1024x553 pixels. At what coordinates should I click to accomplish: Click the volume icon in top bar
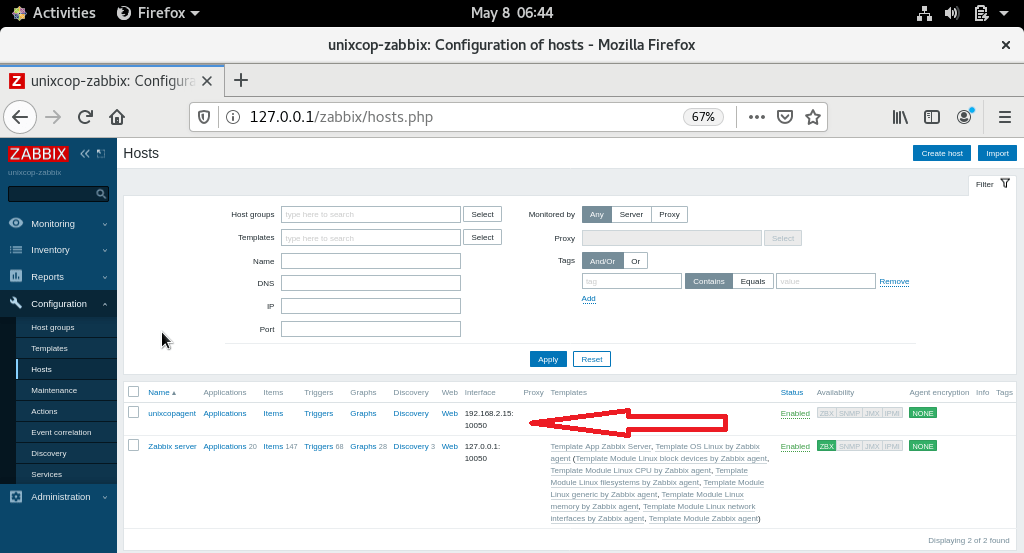[952, 13]
